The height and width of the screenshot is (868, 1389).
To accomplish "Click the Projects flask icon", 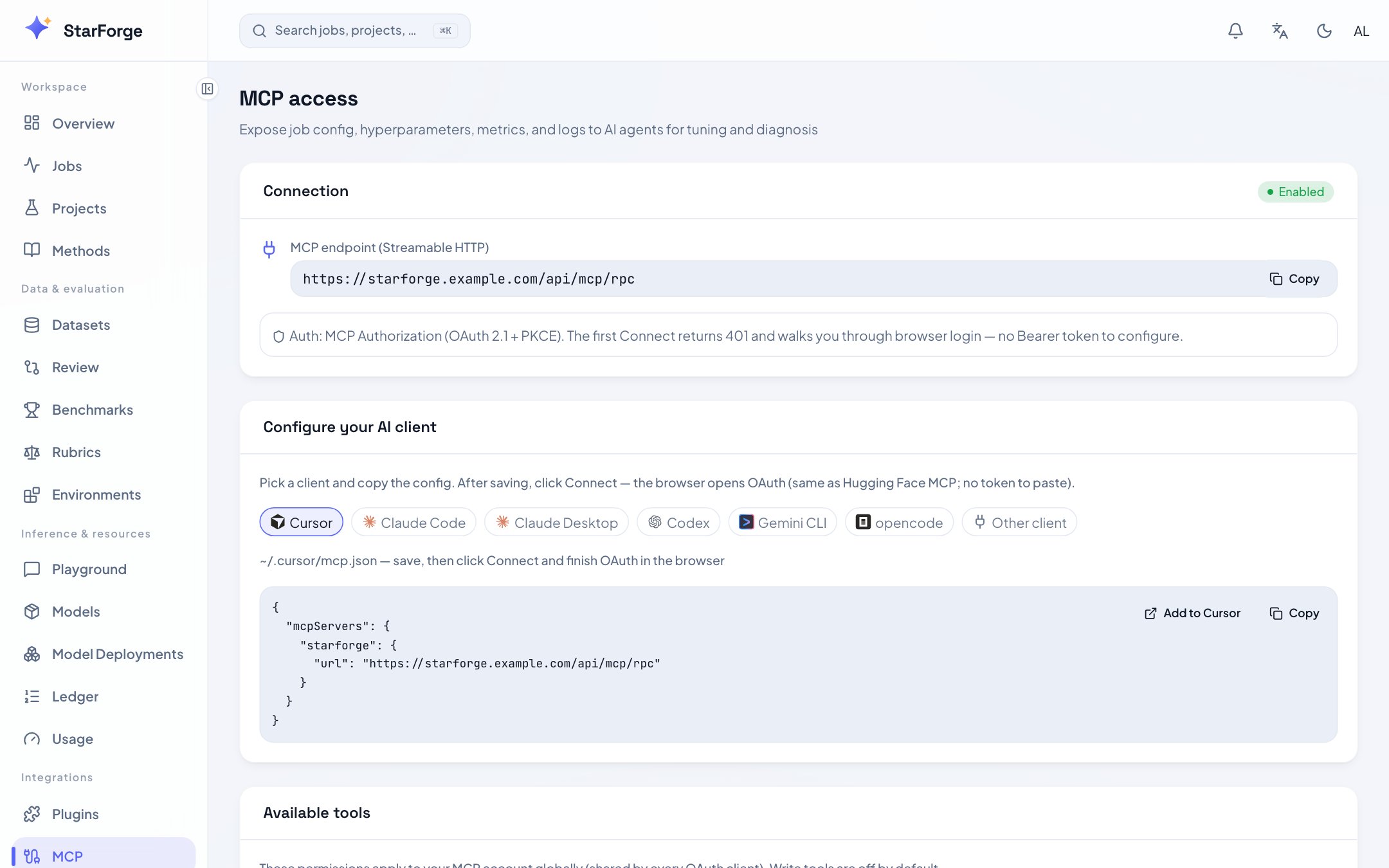I will click(32, 208).
